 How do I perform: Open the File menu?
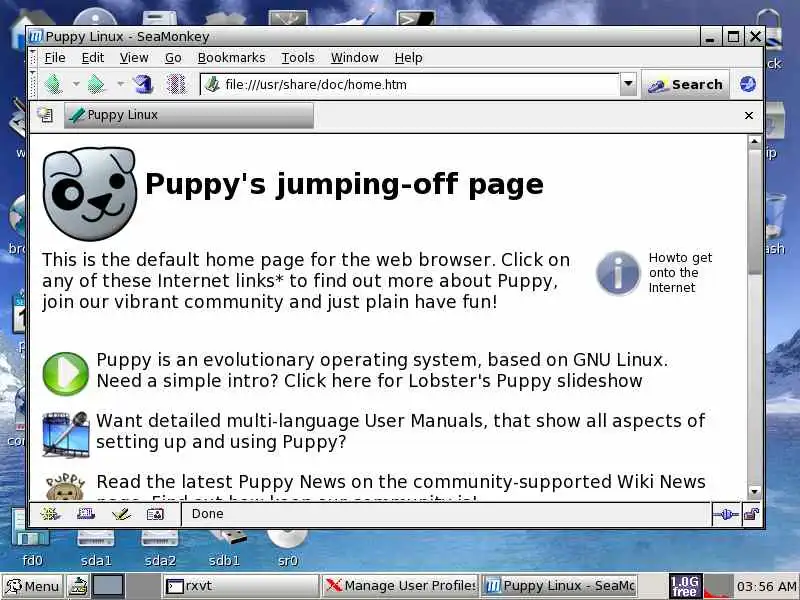click(x=55, y=58)
